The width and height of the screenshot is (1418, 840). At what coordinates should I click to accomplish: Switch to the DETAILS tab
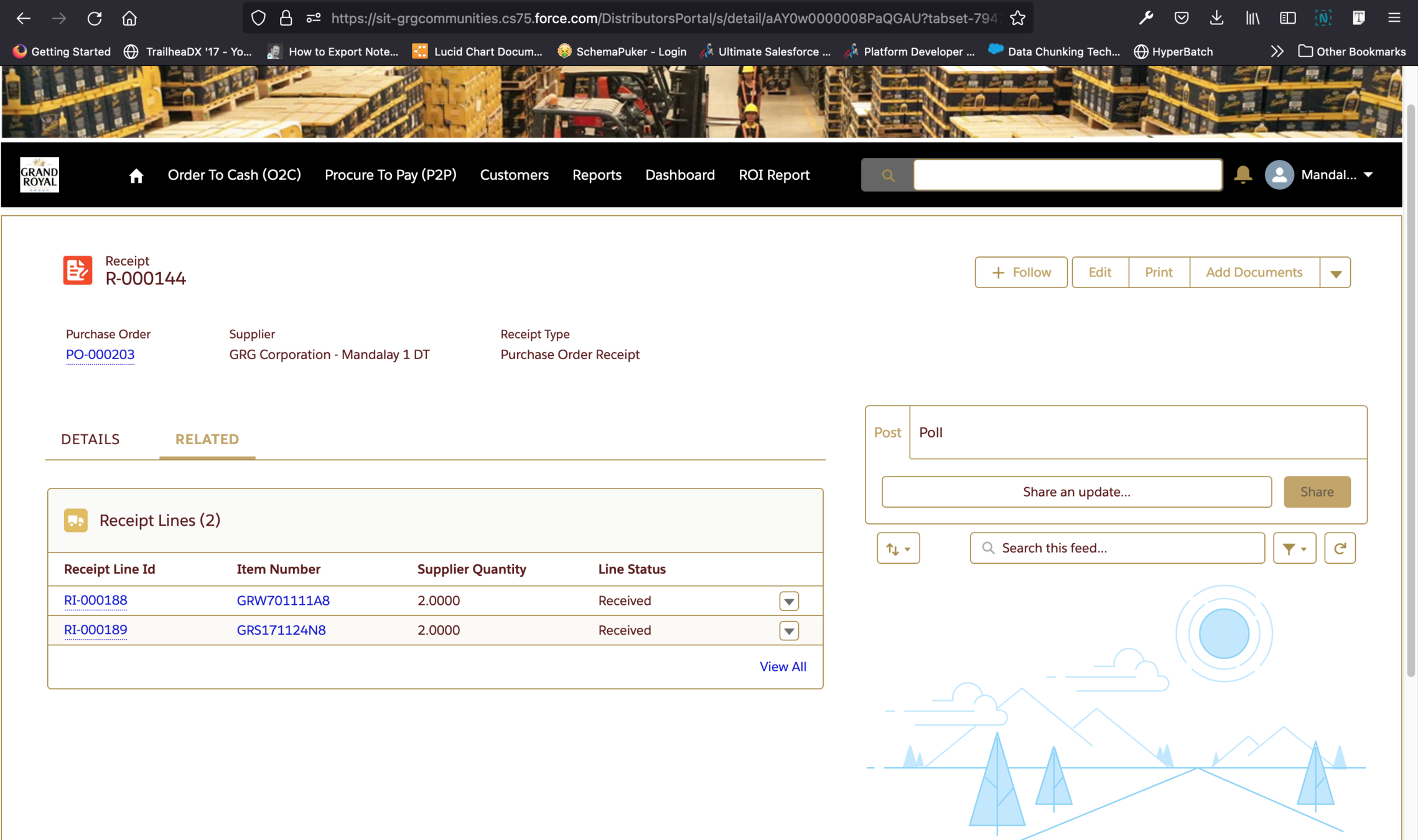pos(90,439)
